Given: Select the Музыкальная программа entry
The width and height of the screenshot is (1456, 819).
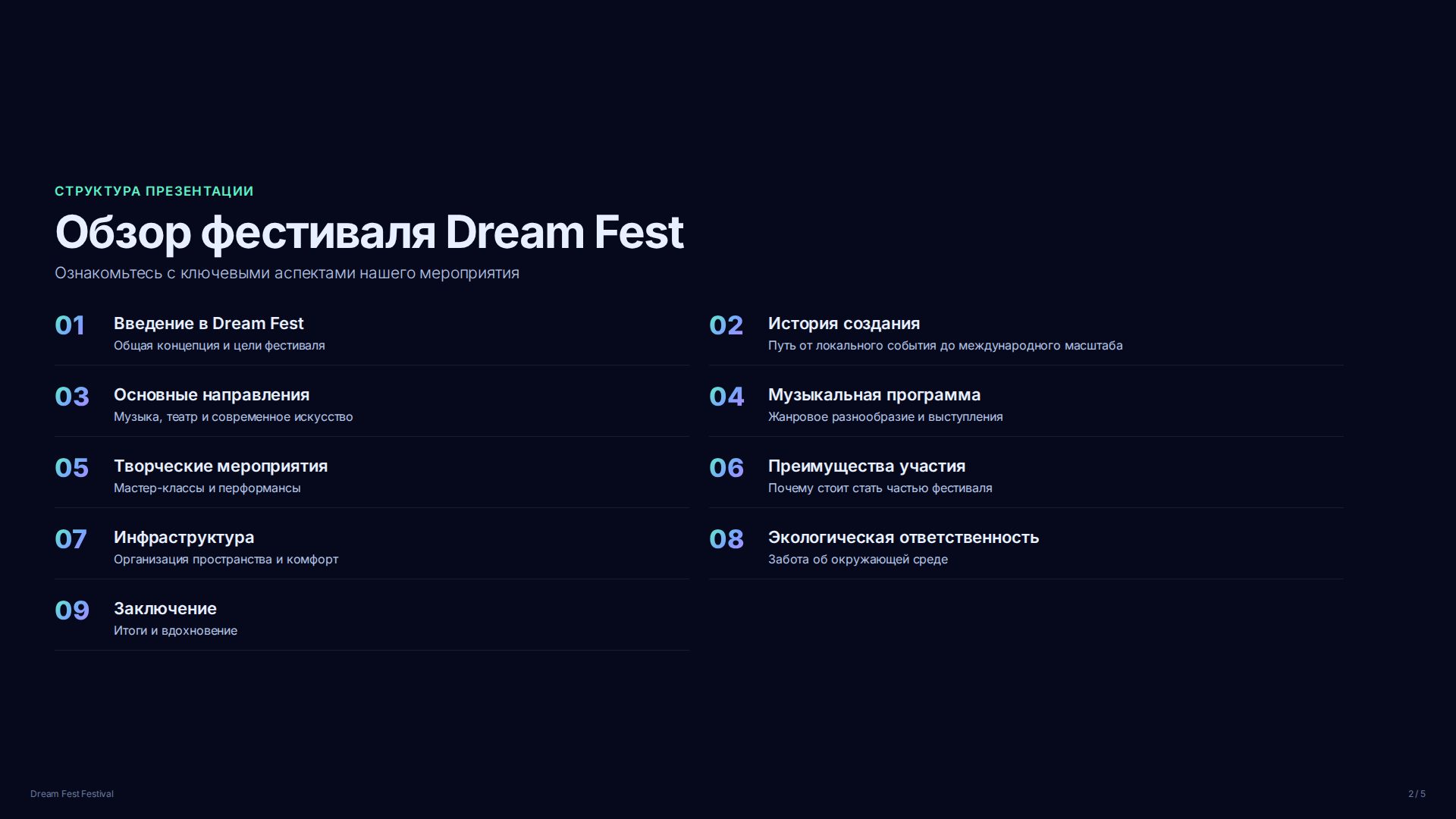Looking at the screenshot, I should (x=1026, y=405).
